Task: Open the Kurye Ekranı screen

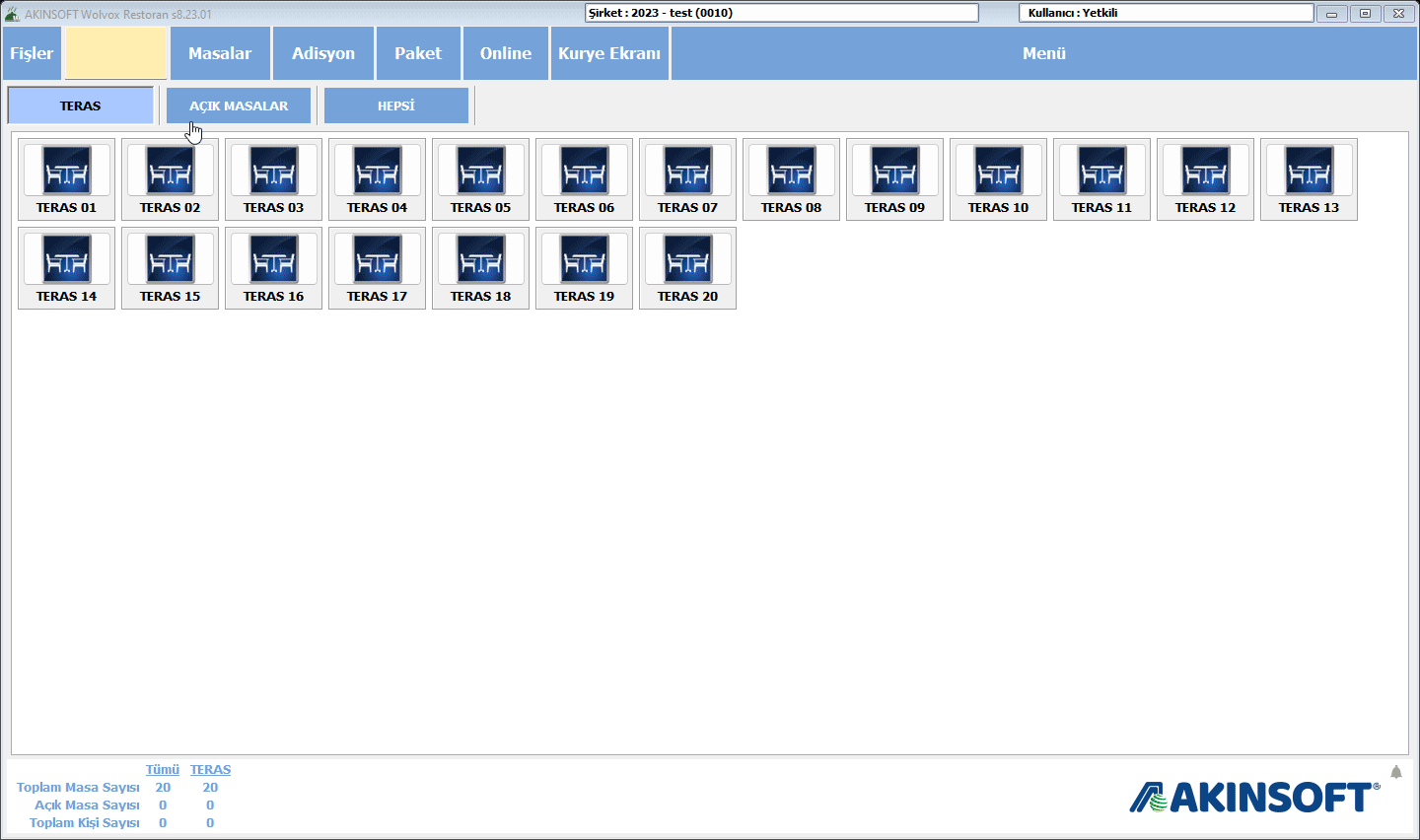Action: tap(609, 53)
